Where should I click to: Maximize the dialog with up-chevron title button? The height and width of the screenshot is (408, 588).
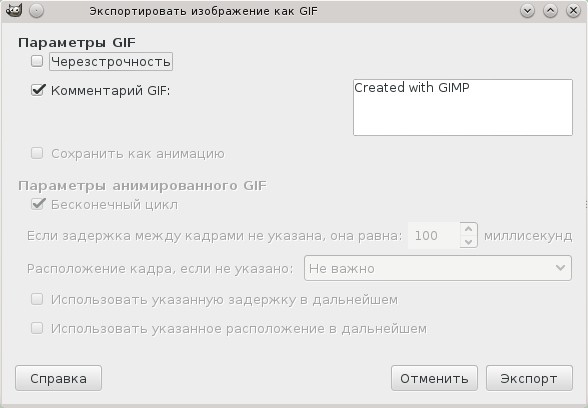pyautogui.click(x=550, y=11)
